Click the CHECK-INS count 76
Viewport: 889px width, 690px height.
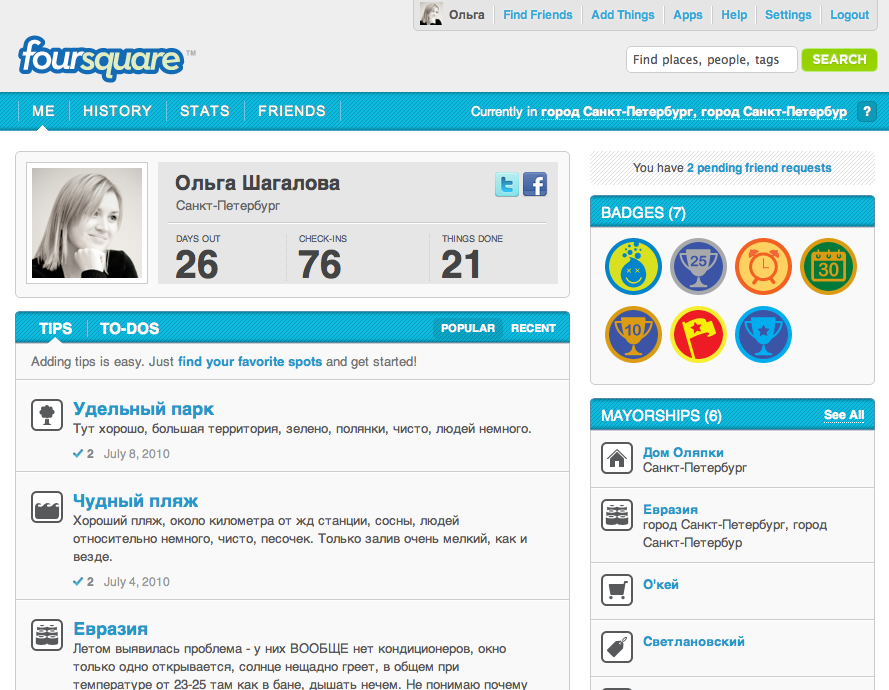tap(320, 265)
